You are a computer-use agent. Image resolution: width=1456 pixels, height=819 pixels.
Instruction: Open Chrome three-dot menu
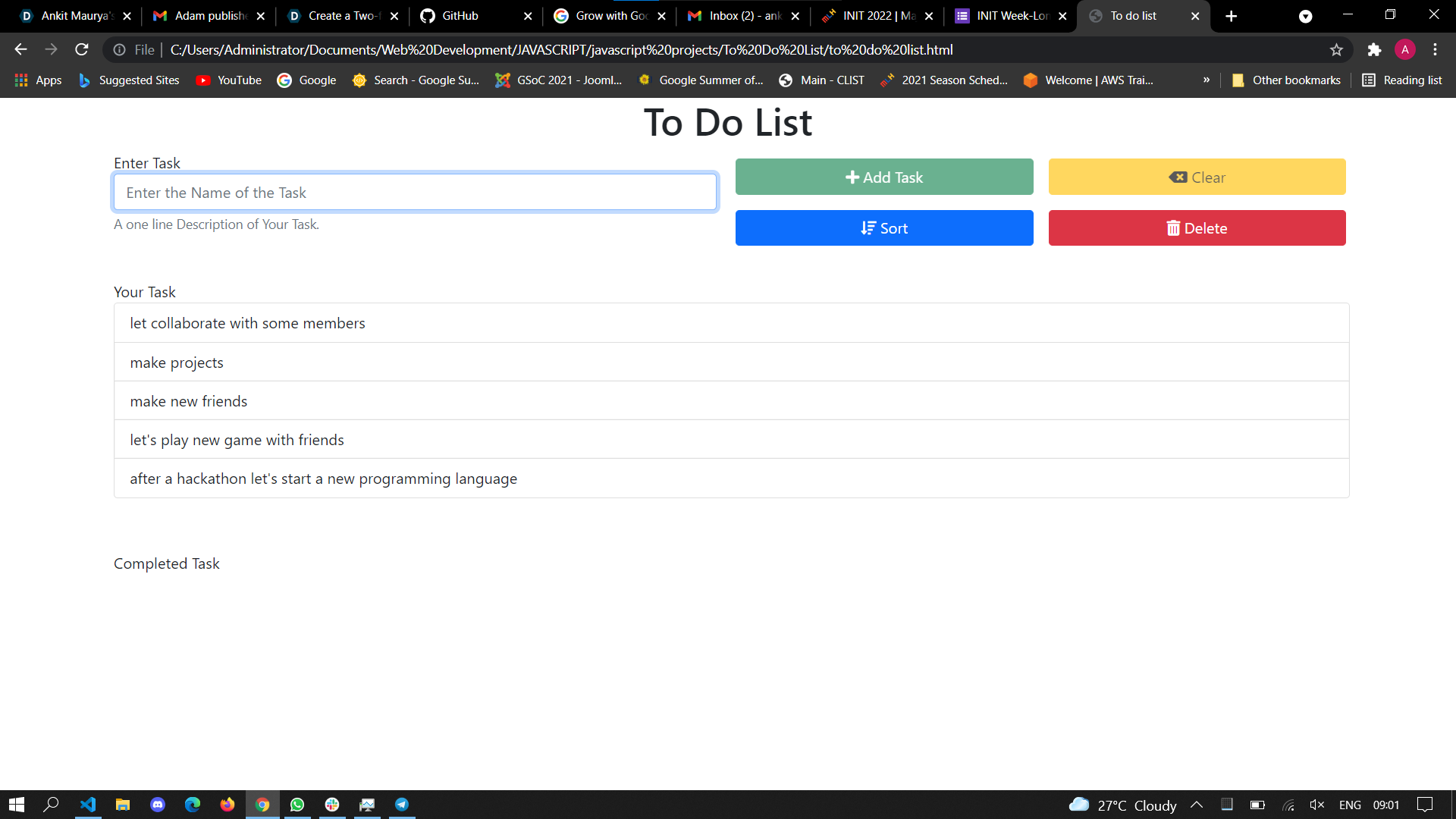coord(1435,50)
